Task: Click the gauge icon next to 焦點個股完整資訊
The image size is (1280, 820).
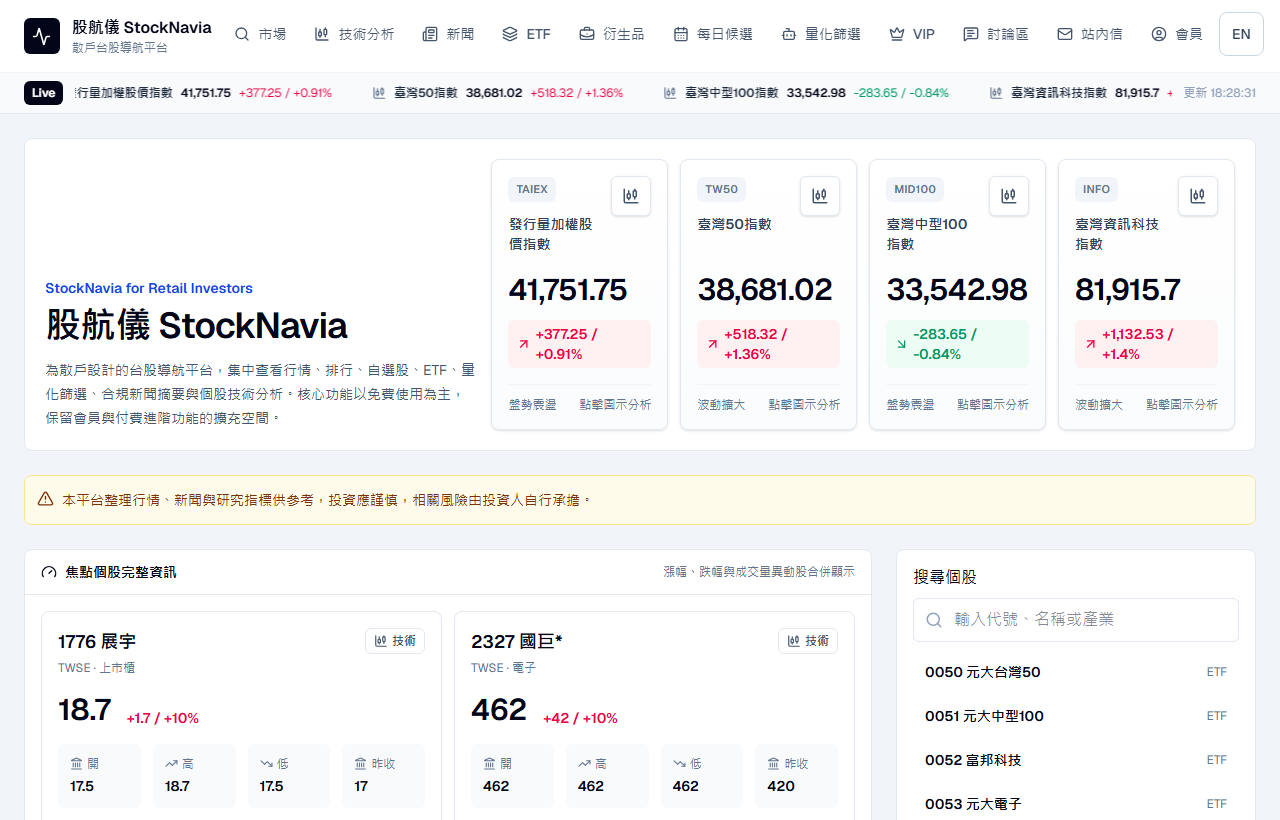Action: point(49,572)
